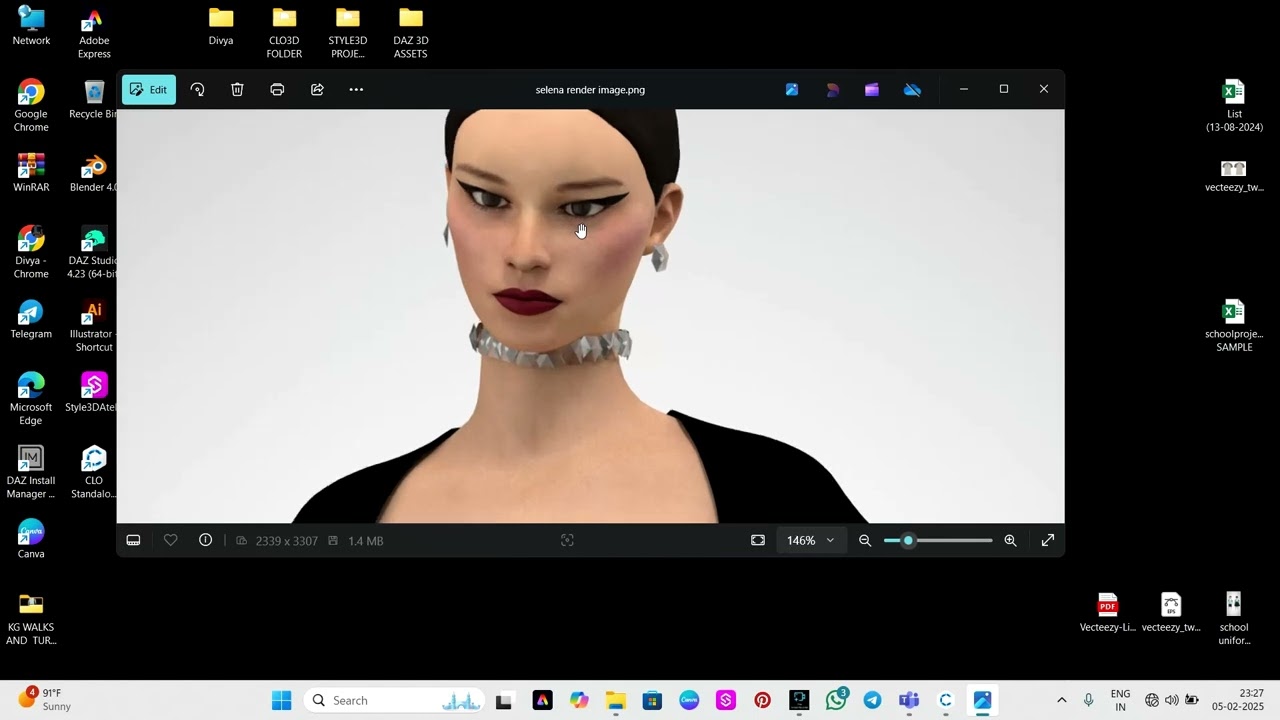Click on the rendered image of the model
The image size is (1280, 720).
tap(590, 316)
